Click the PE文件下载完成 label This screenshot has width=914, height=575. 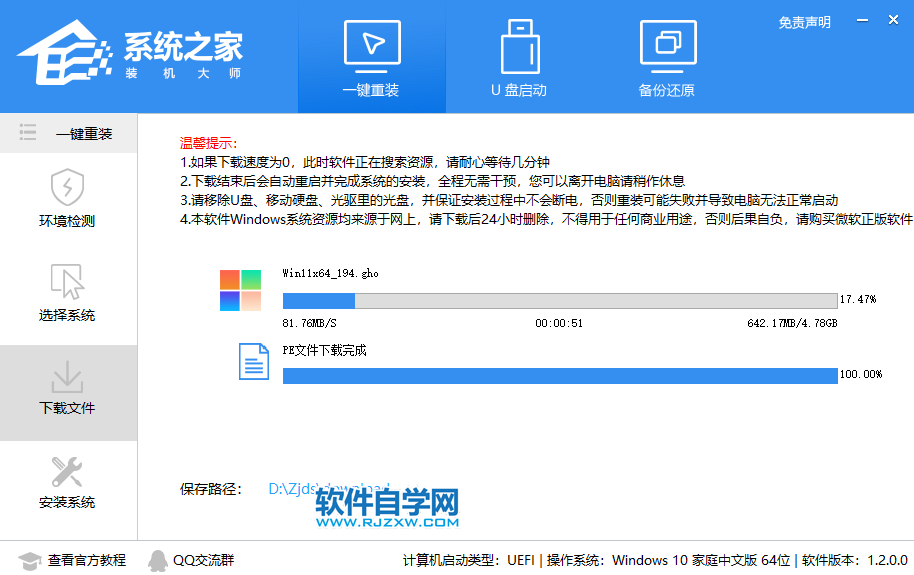click(x=325, y=350)
